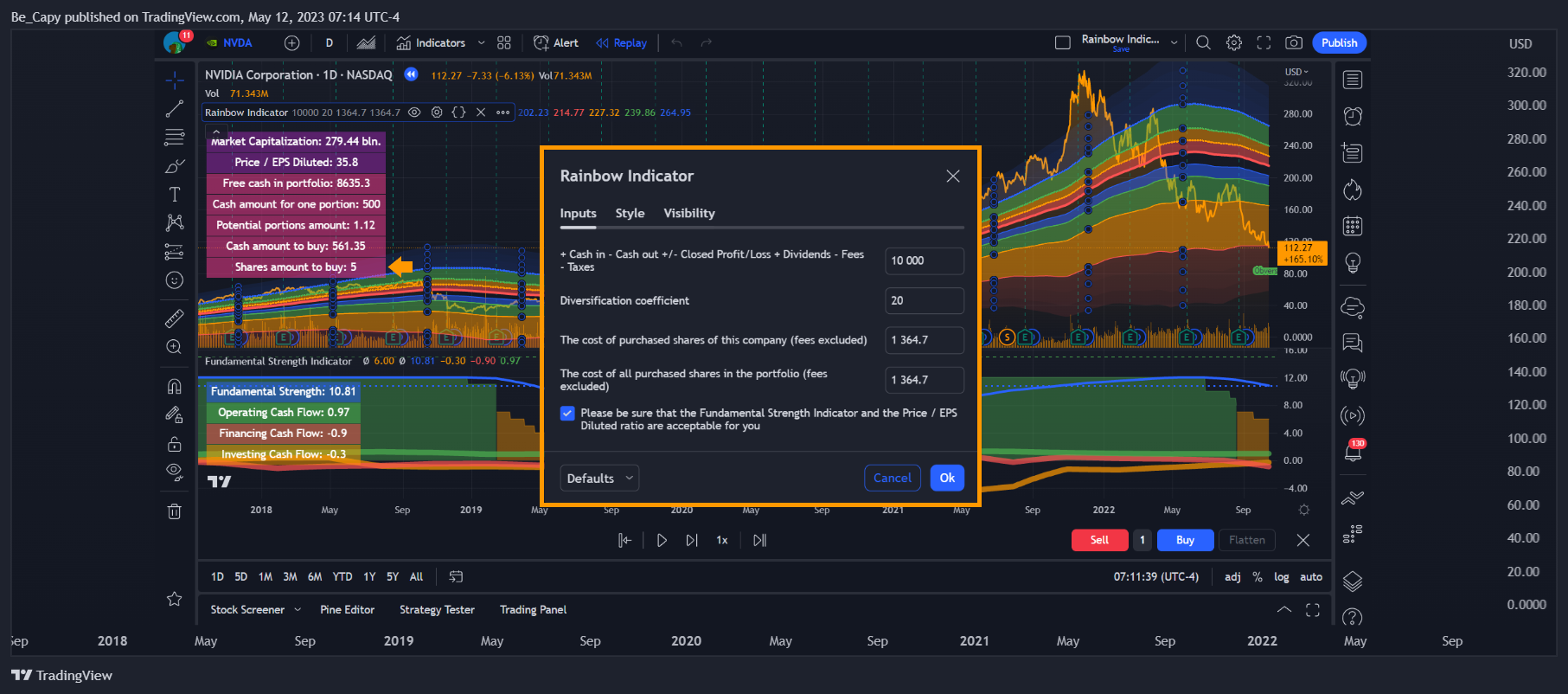Edit cost of purchased shares of this company
Image resolution: width=1568 pixels, height=694 pixels.
(925, 340)
